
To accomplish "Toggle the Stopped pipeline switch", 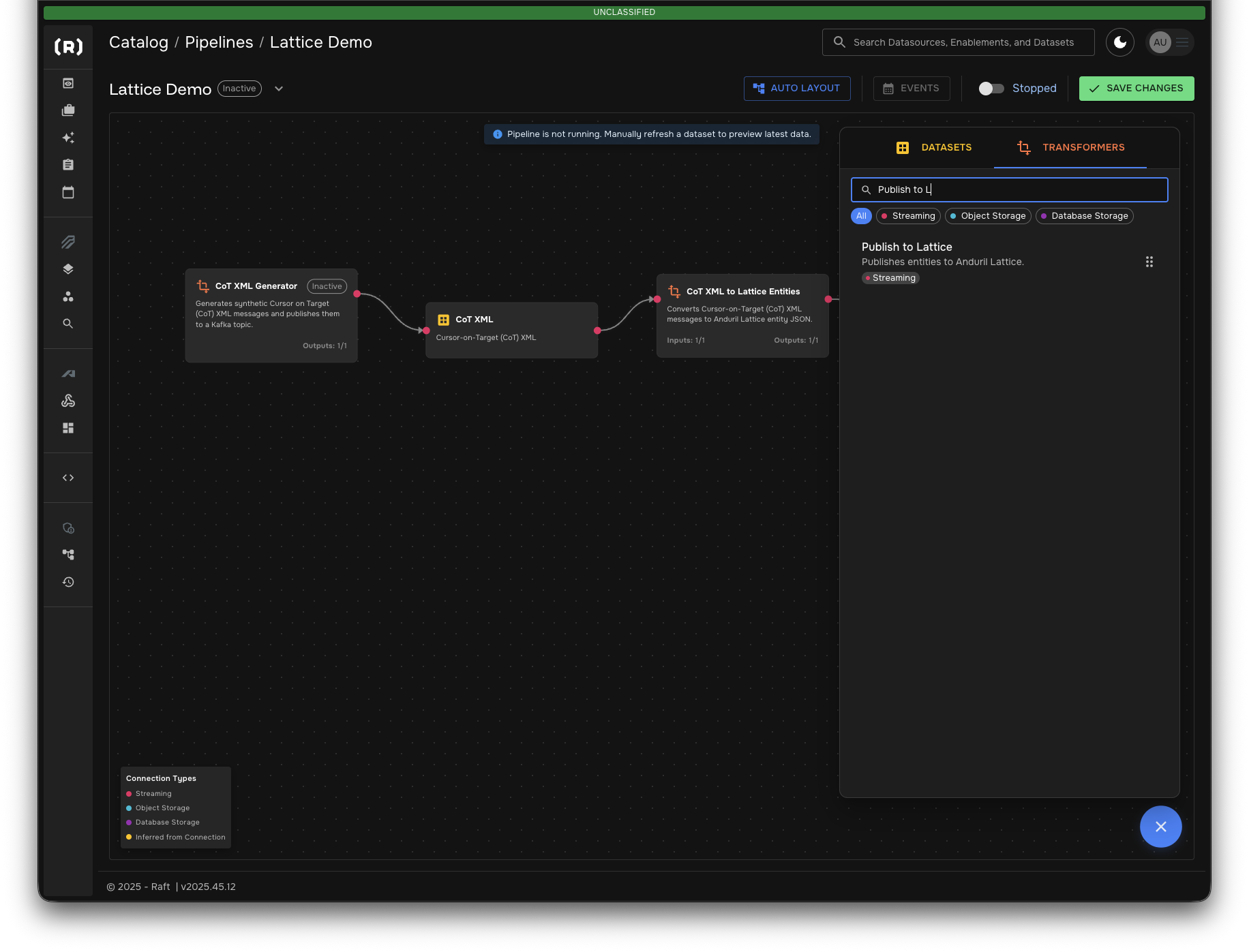I will 991,89.
